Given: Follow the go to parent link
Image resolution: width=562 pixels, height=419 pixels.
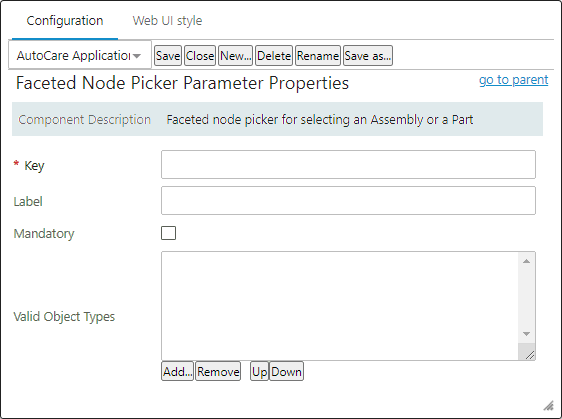Looking at the screenshot, I should (514, 80).
